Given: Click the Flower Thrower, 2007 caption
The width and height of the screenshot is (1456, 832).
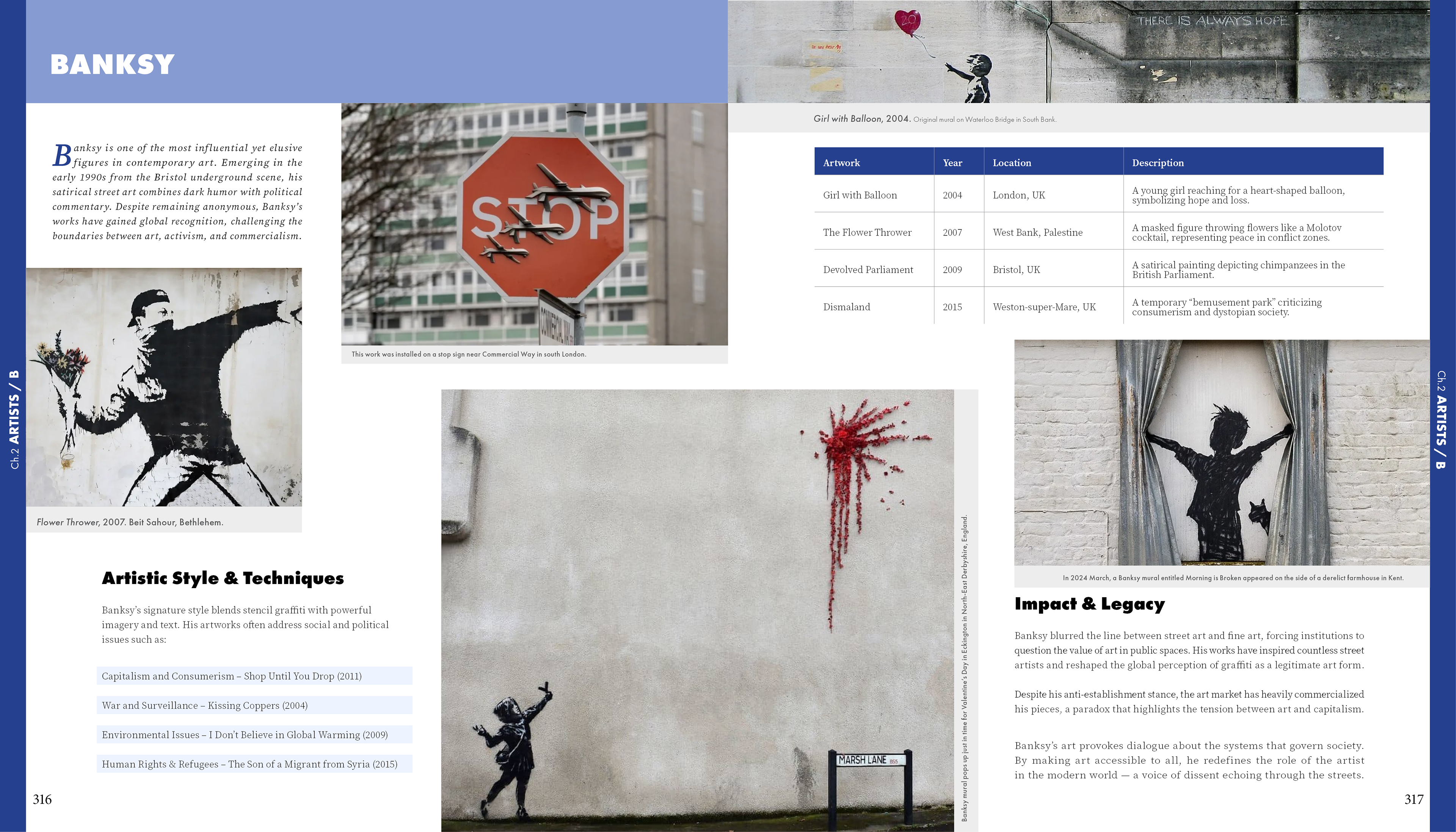Looking at the screenshot, I should click(x=130, y=522).
